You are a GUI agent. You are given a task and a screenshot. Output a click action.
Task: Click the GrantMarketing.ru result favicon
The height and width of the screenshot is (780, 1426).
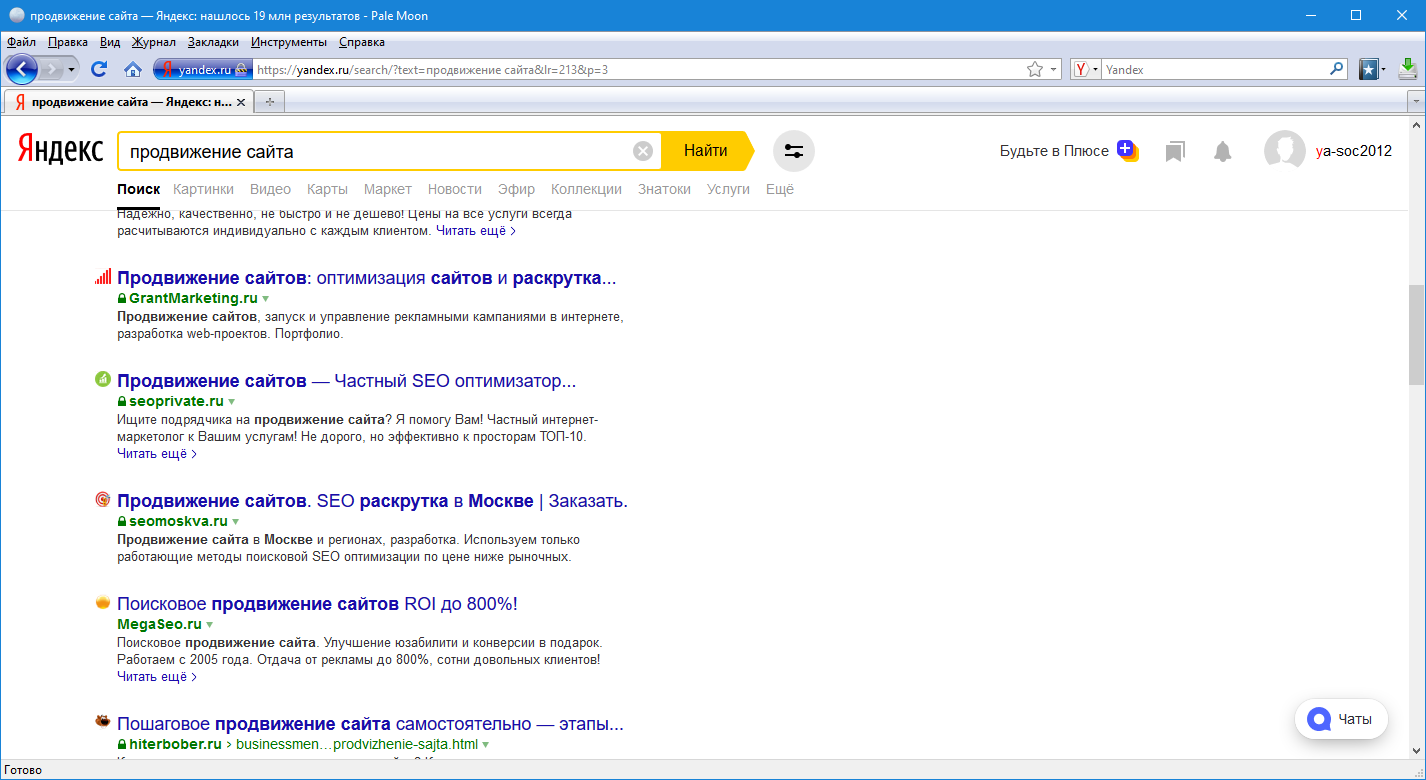click(102, 277)
